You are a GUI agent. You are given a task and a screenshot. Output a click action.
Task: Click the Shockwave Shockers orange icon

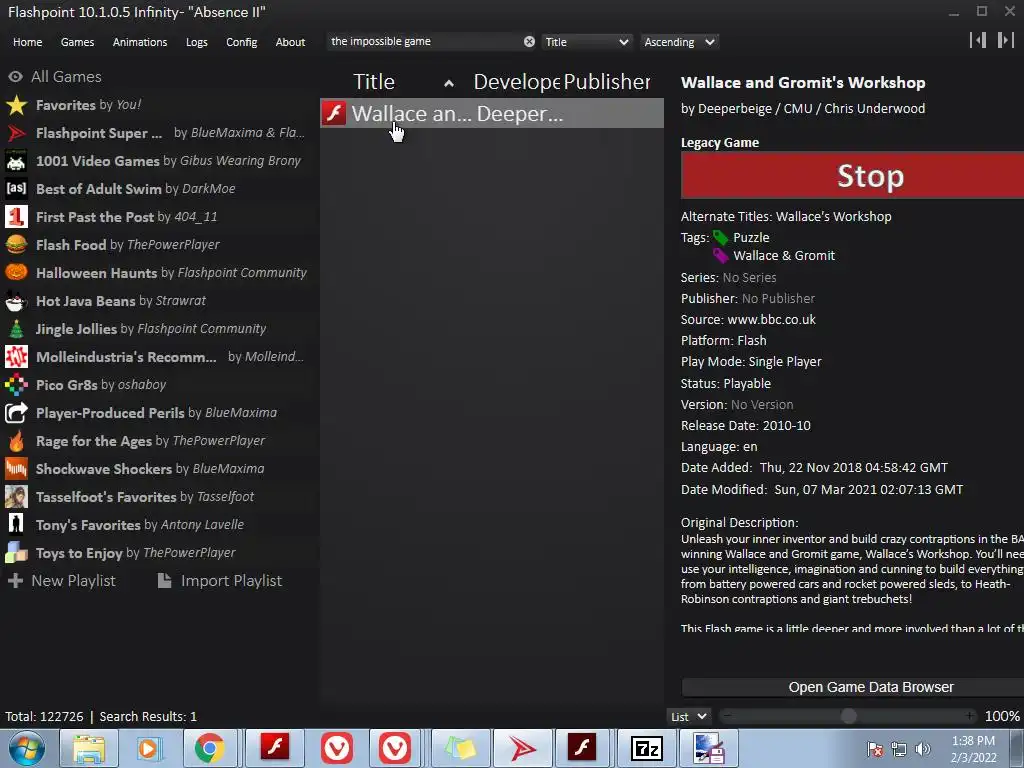(x=16, y=469)
